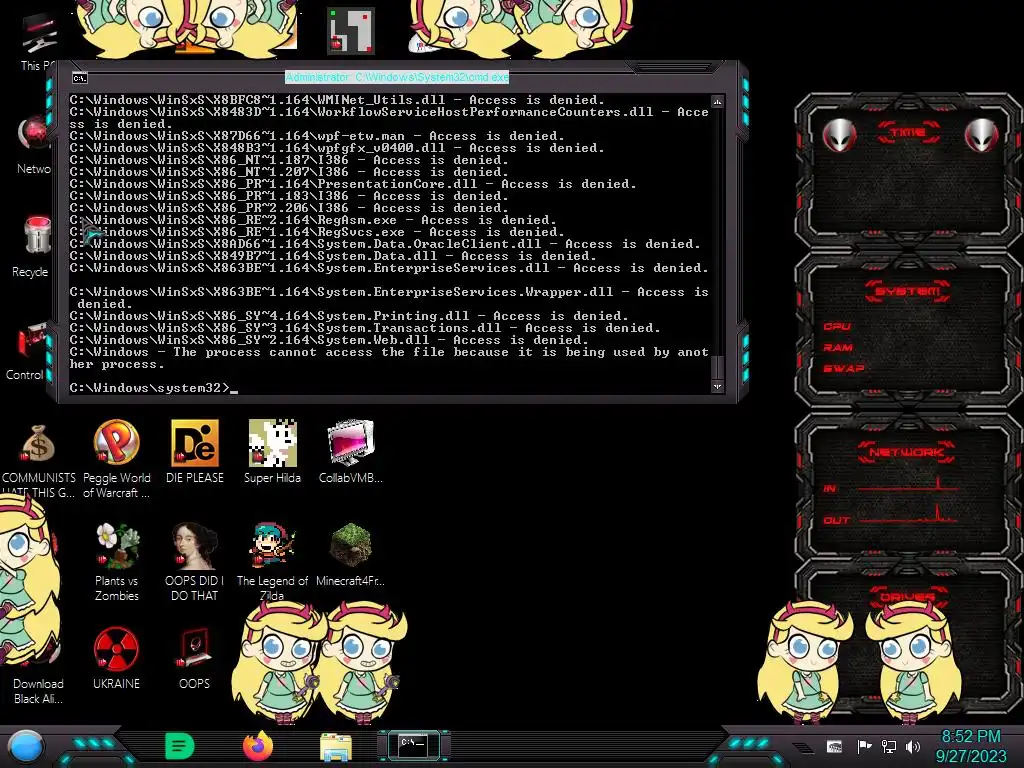Select the gray maze game desktop icon
The height and width of the screenshot is (768, 1024).
[351, 31]
